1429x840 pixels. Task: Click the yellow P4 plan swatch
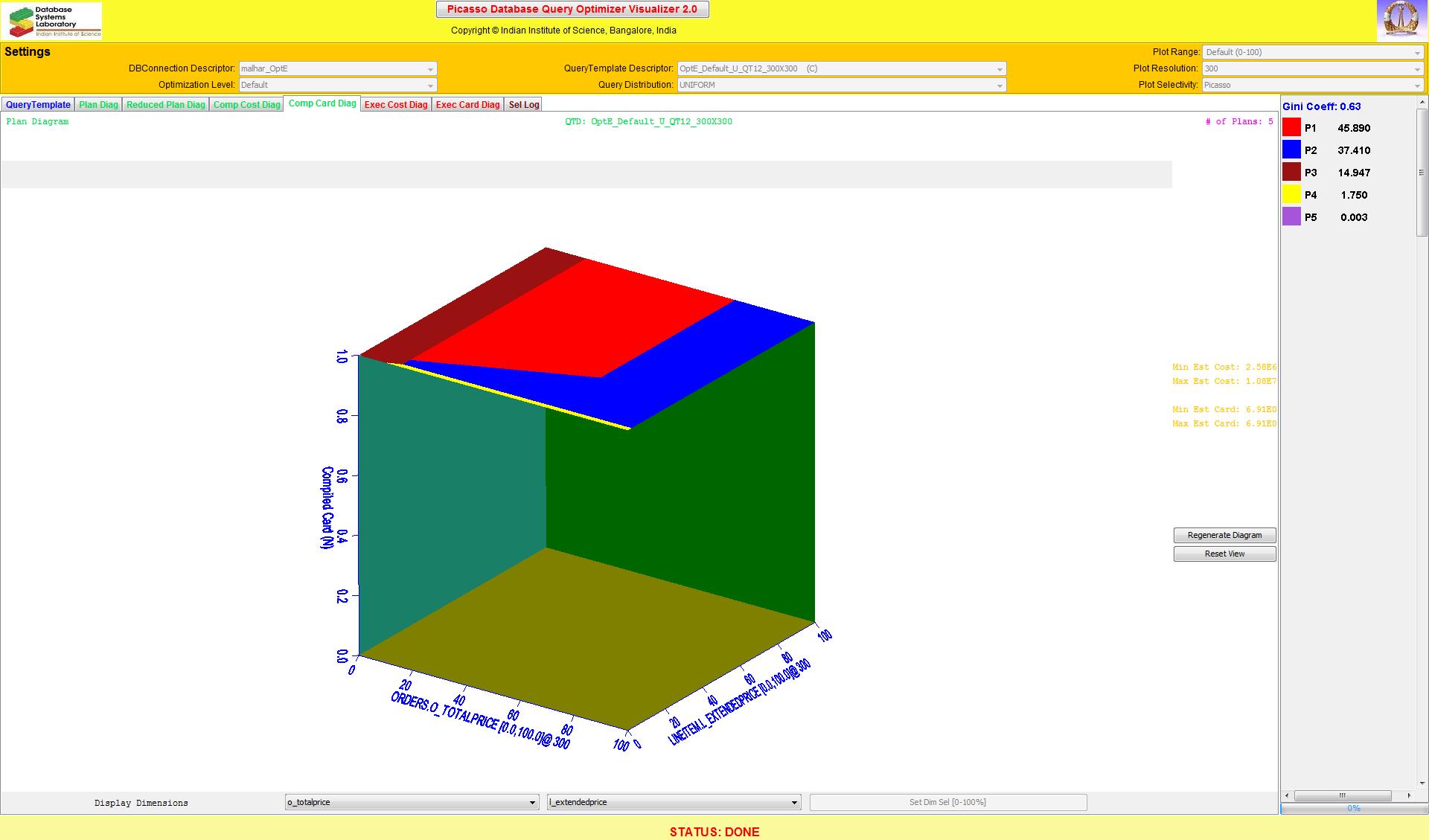pos(1291,195)
